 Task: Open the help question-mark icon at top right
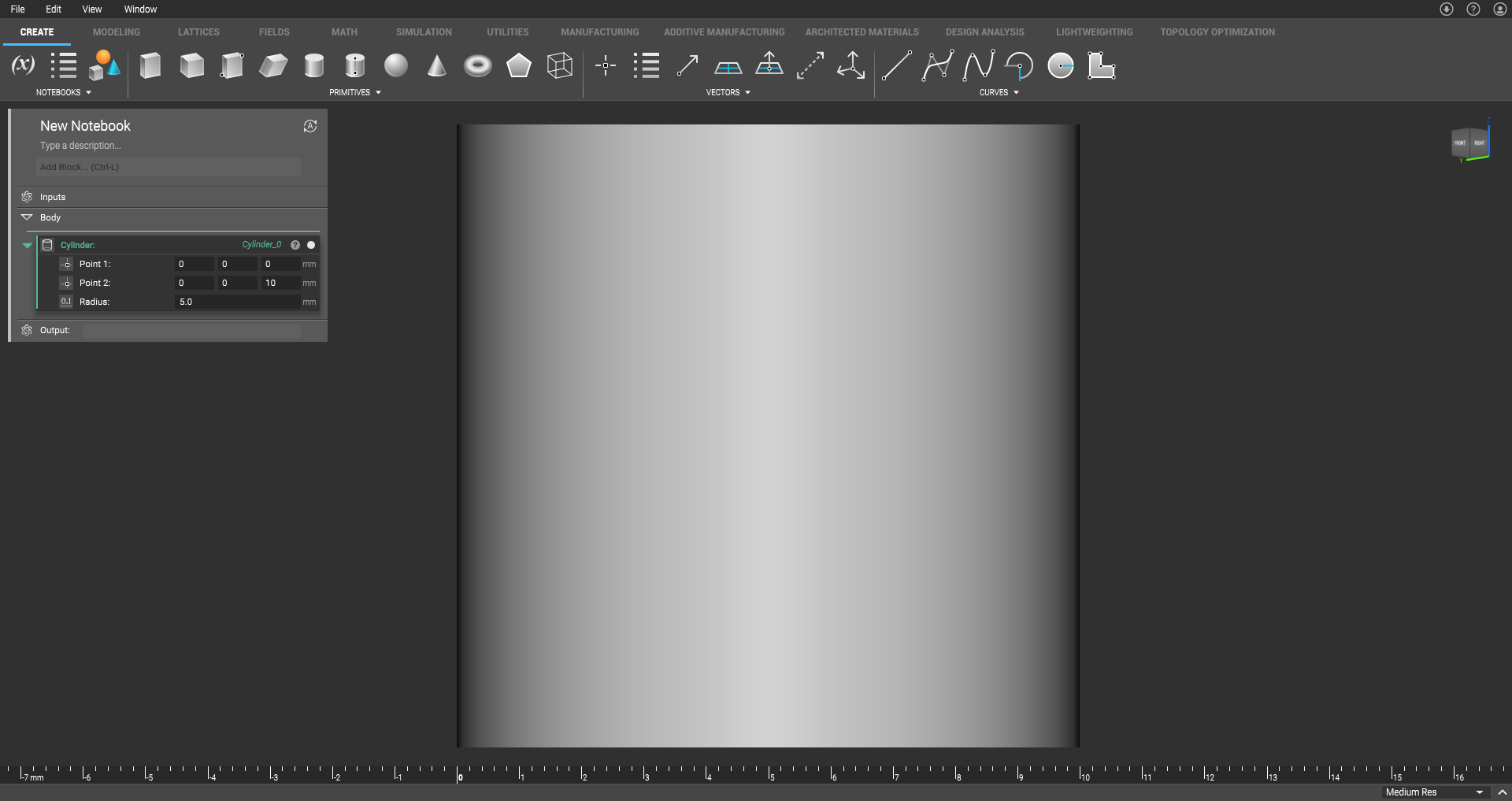tap(1473, 9)
